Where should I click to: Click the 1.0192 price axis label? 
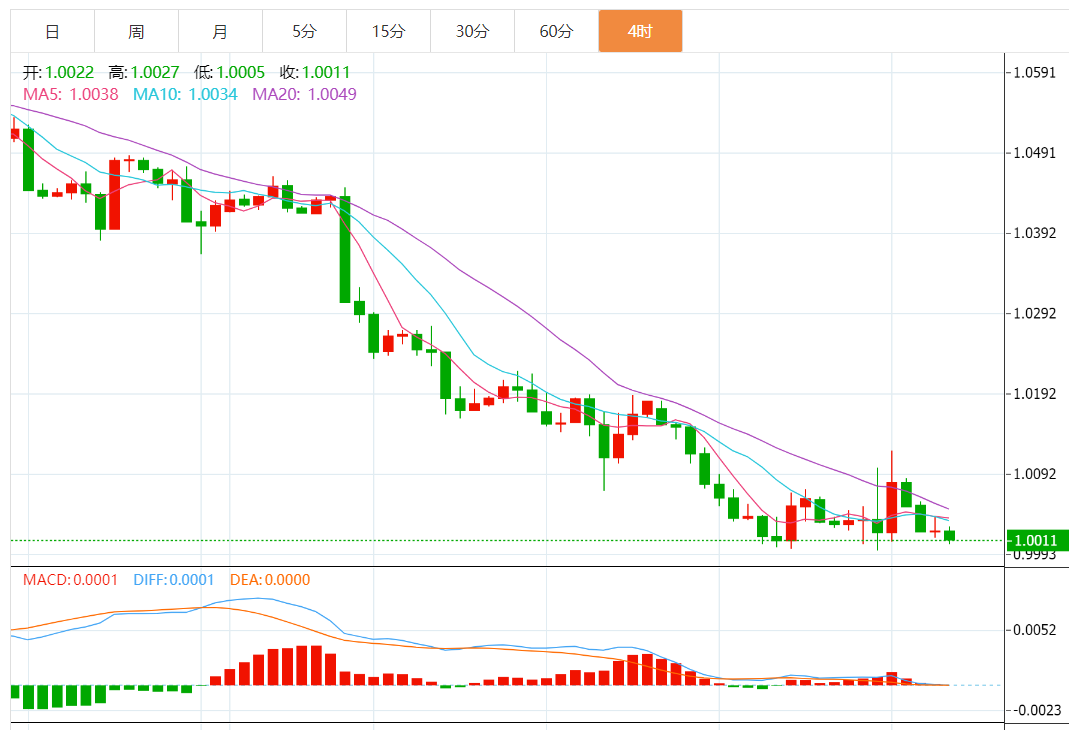(x=1035, y=394)
